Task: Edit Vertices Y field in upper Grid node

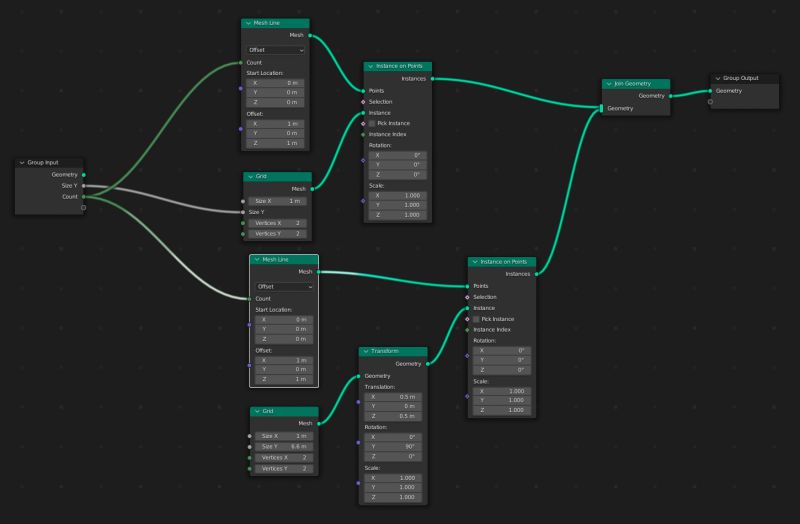Action: click(278, 234)
